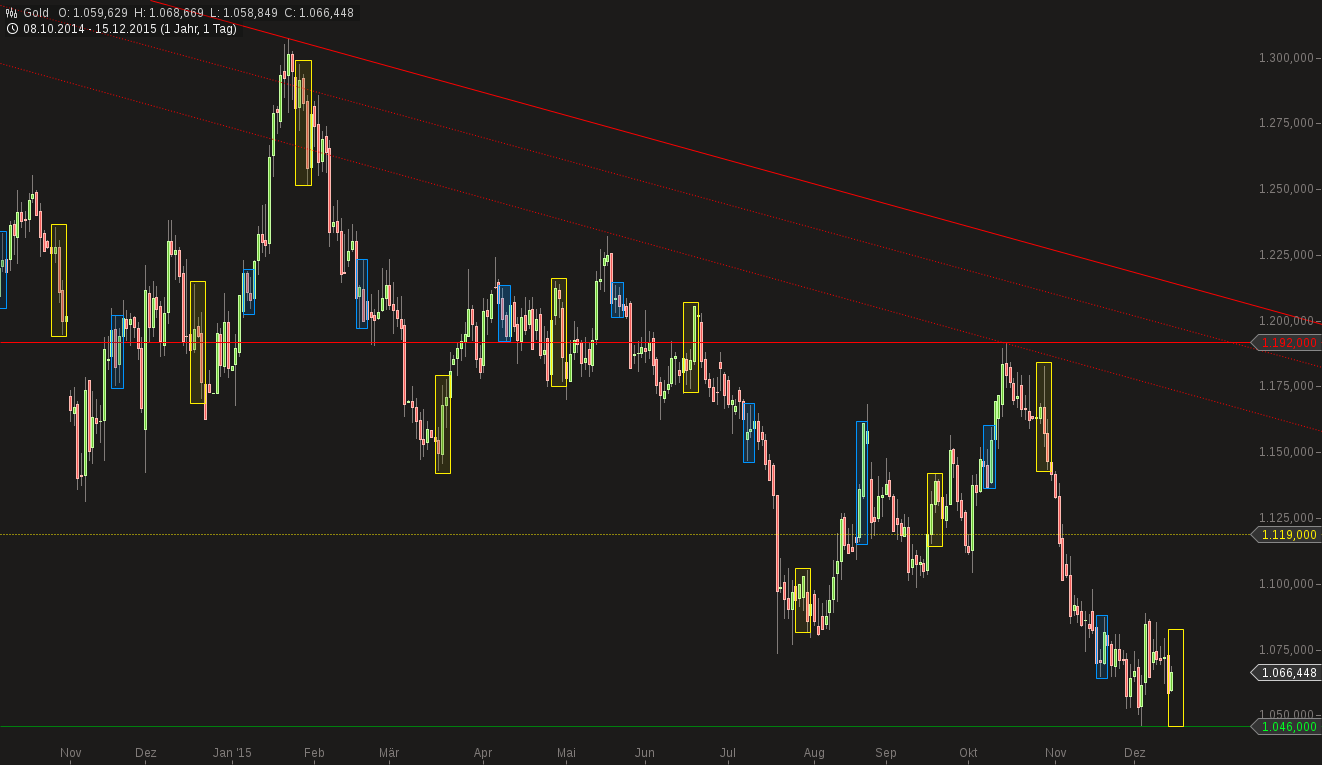
Task: Select the candlestick chart type icon
Action: pos(11,12)
